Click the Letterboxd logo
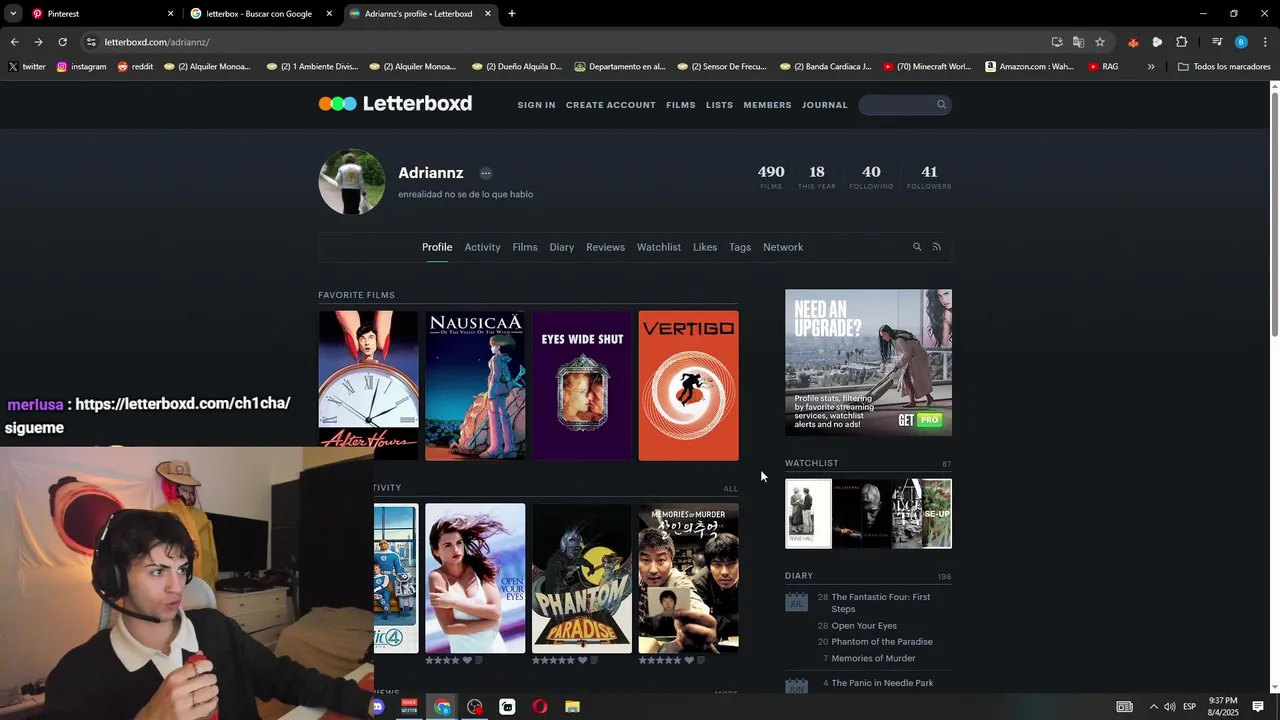The image size is (1280, 720). coord(395,104)
